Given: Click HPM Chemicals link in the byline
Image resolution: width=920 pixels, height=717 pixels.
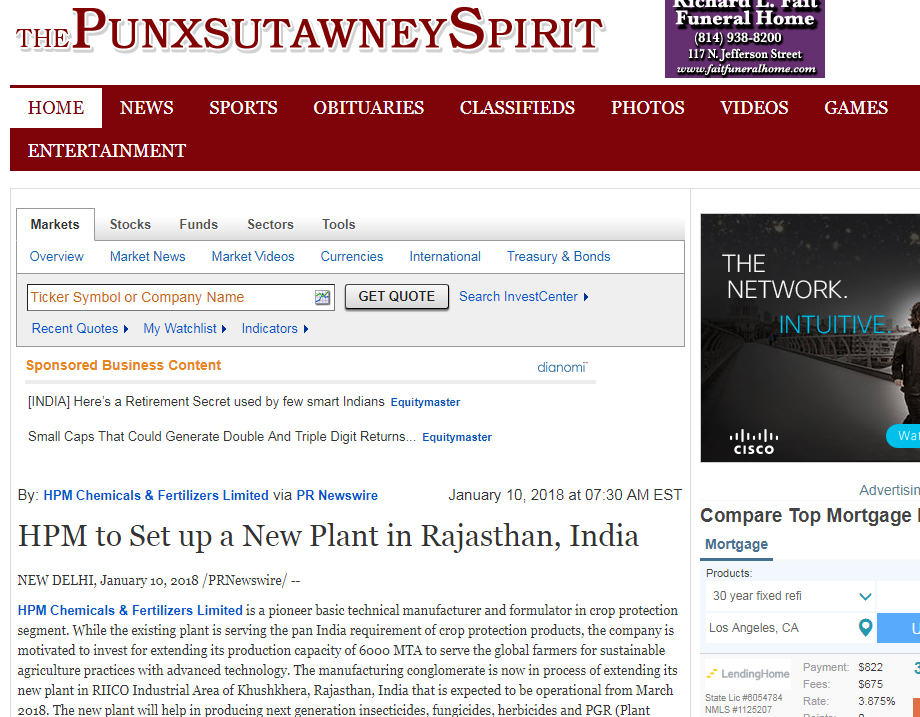Looking at the screenshot, I should (156, 496).
